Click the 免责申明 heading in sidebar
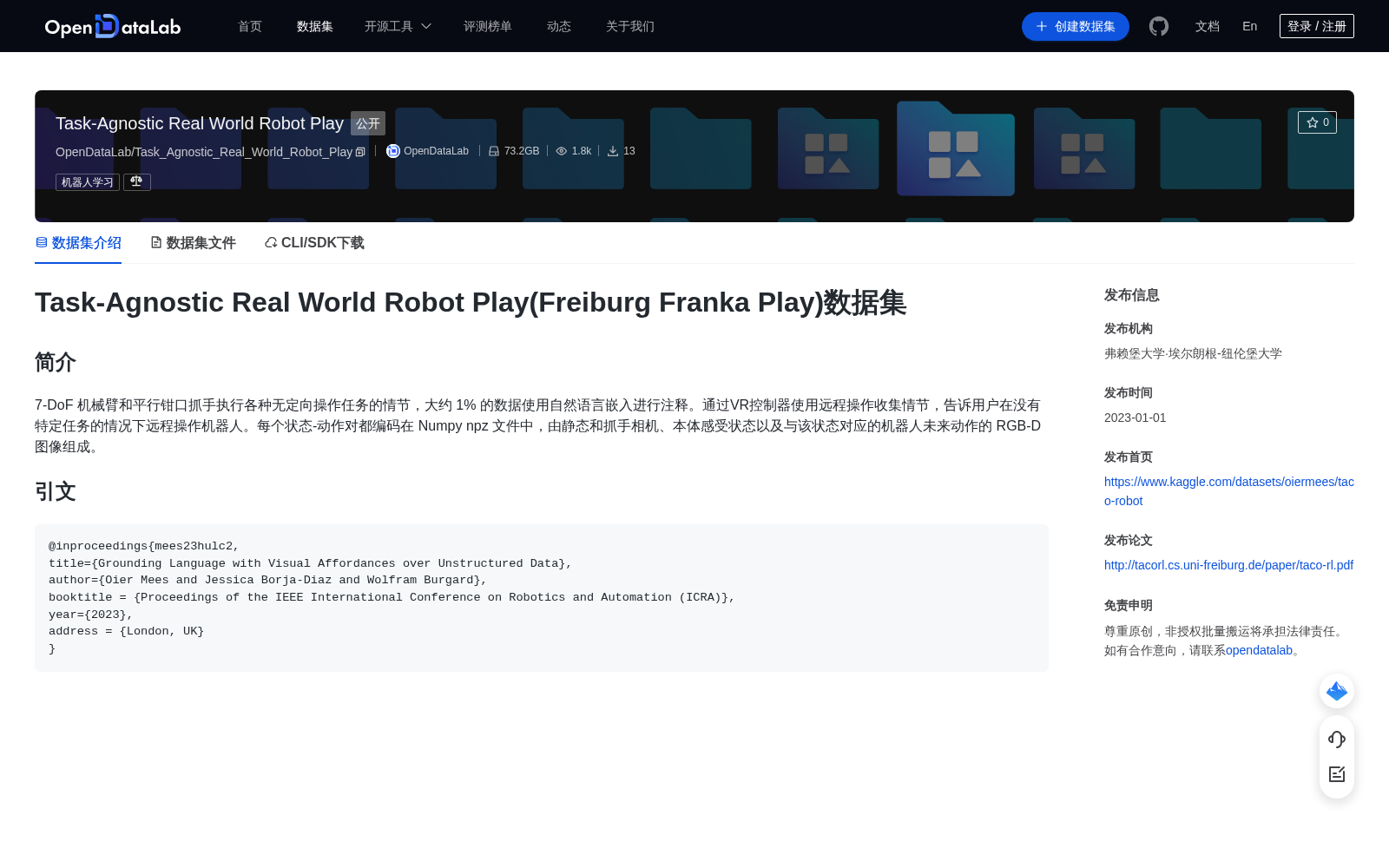Image resolution: width=1389 pixels, height=868 pixels. (1129, 605)
